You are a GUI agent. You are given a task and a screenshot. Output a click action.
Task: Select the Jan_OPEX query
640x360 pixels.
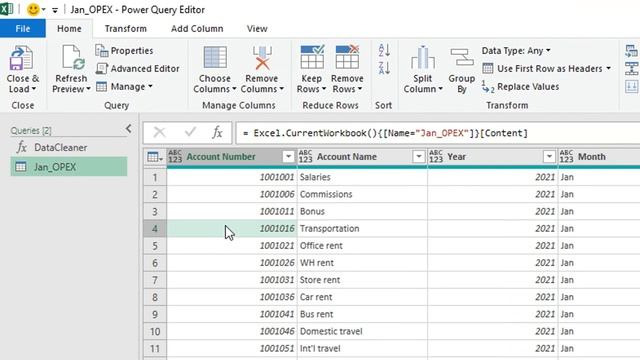[x=69, y=167]
